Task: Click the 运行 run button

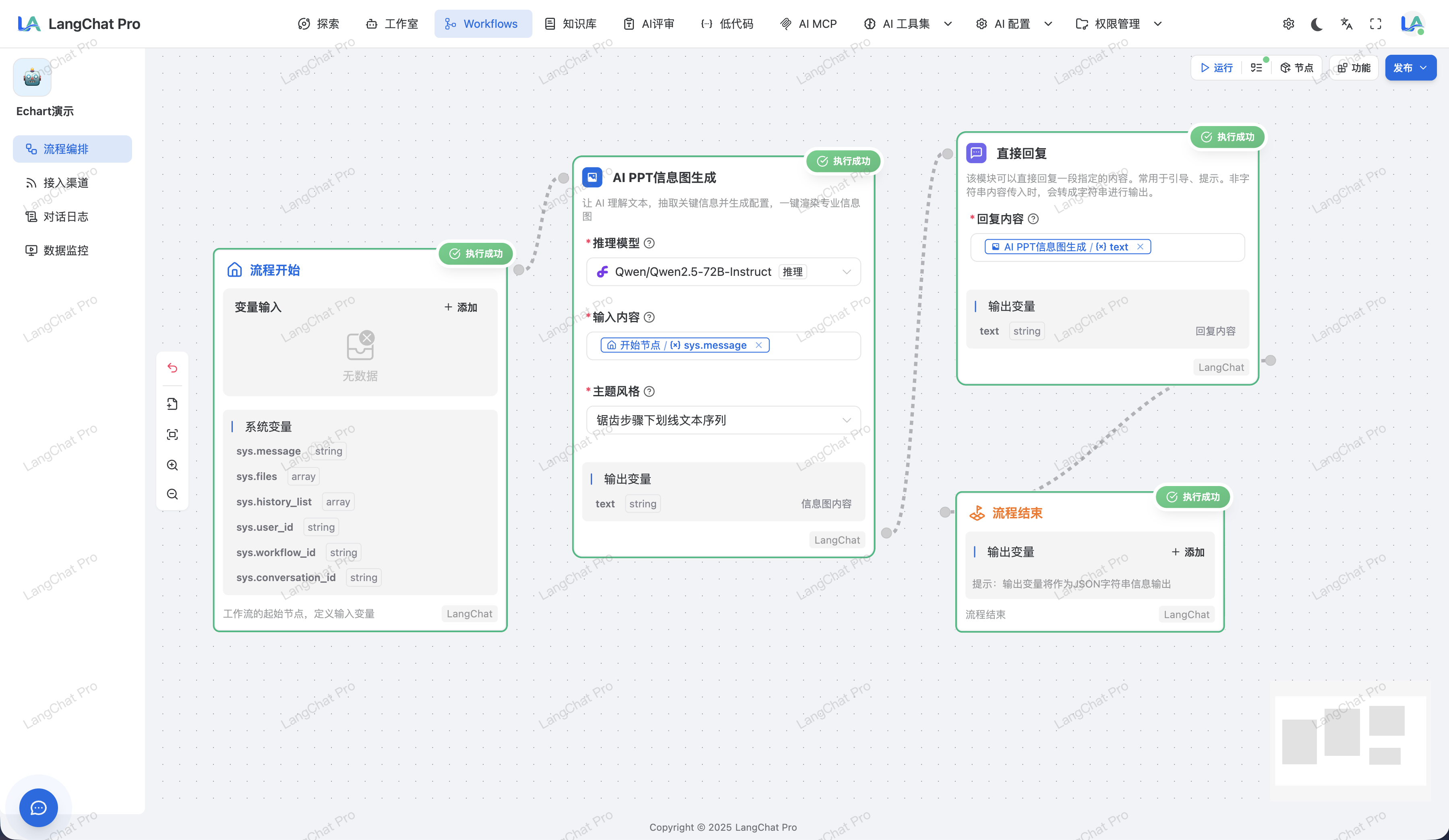Action: (1217, 68)
